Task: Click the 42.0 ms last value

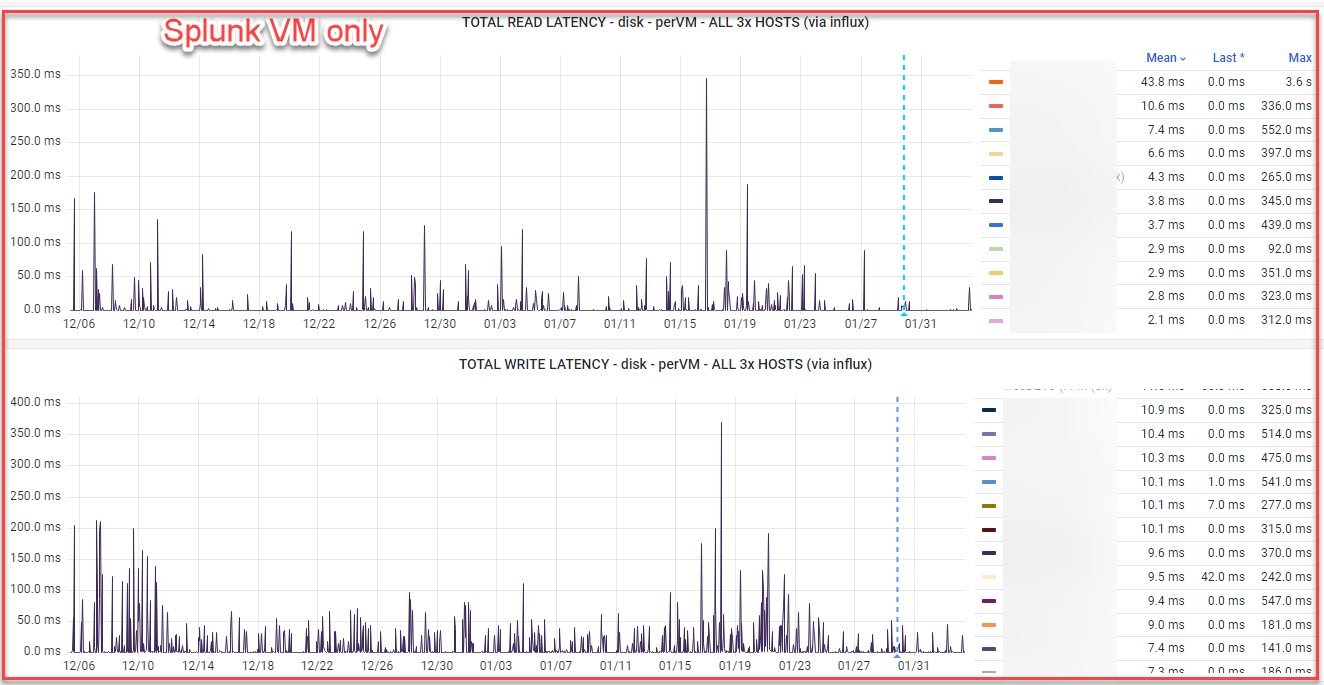Action: [x=1224, y=577]
